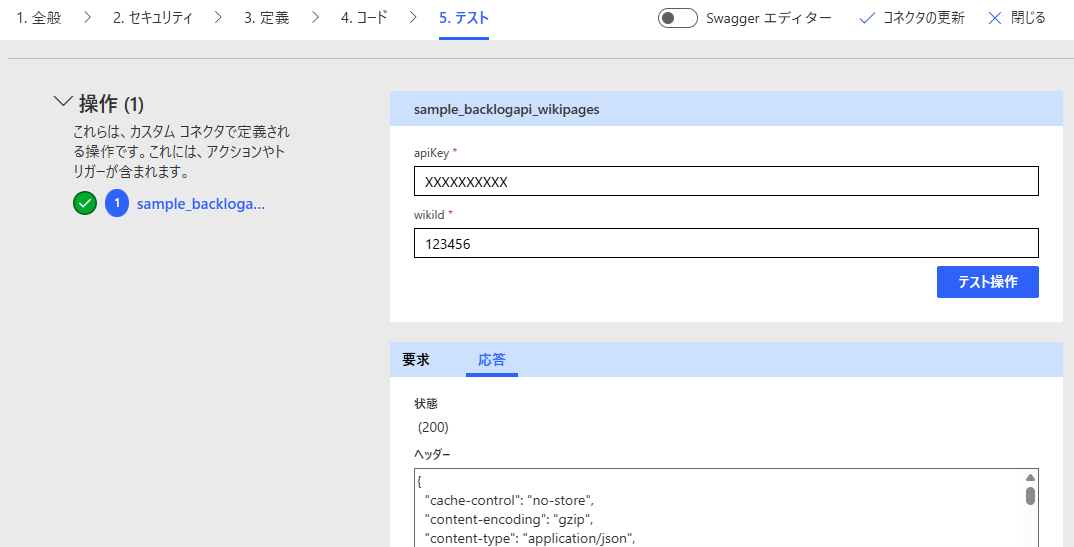The width and height of the screenshot is (1074, 547).
Task: Go to the 1. 全般 step
Action: point(38,18)
